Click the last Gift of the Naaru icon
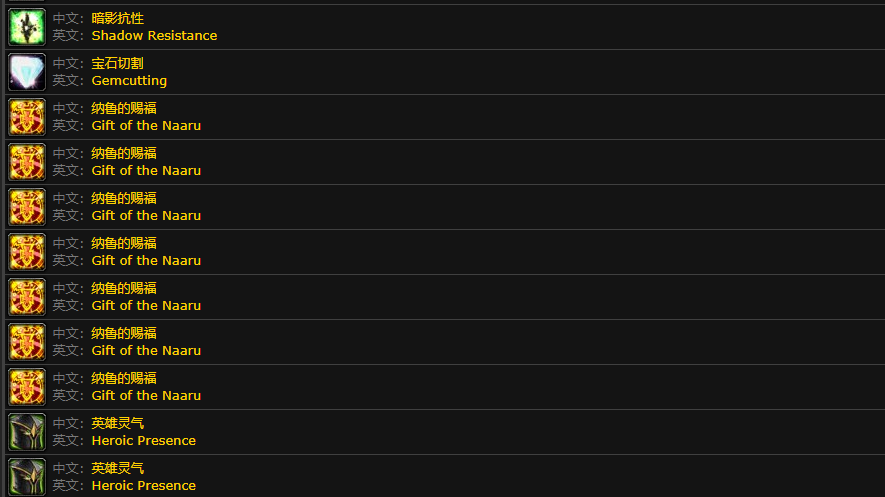 [x=27, y=387]
